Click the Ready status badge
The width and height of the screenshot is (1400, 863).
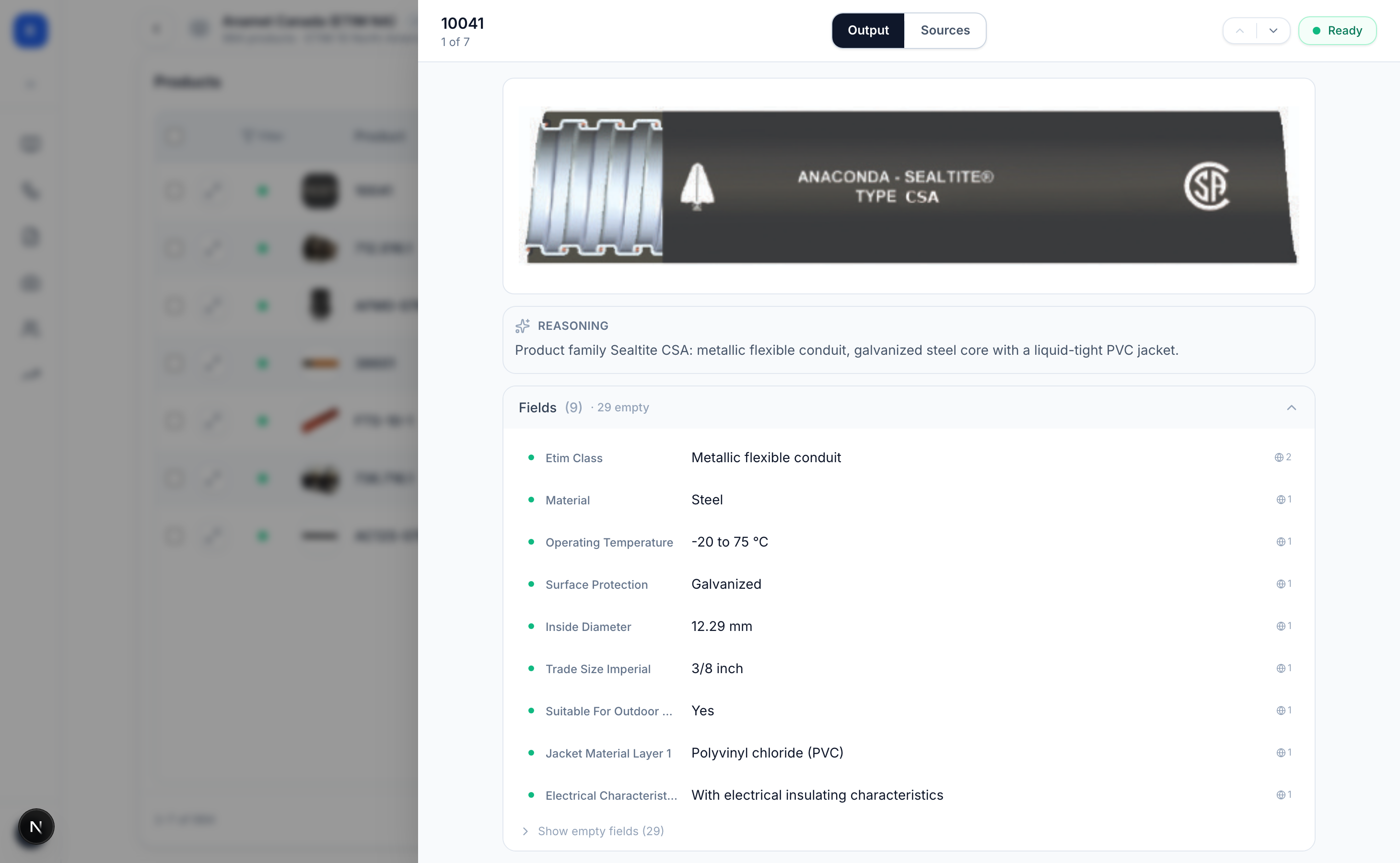coord(1337,31)
